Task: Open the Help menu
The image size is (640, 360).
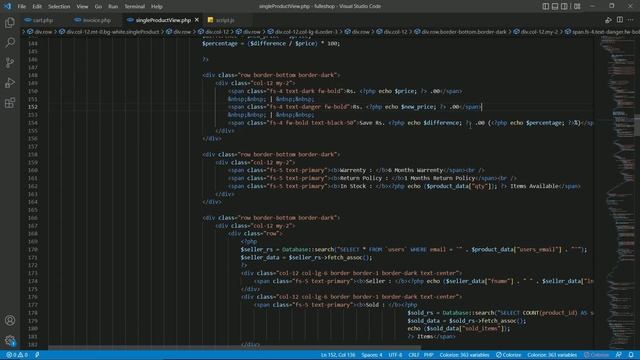Action: 157,7
